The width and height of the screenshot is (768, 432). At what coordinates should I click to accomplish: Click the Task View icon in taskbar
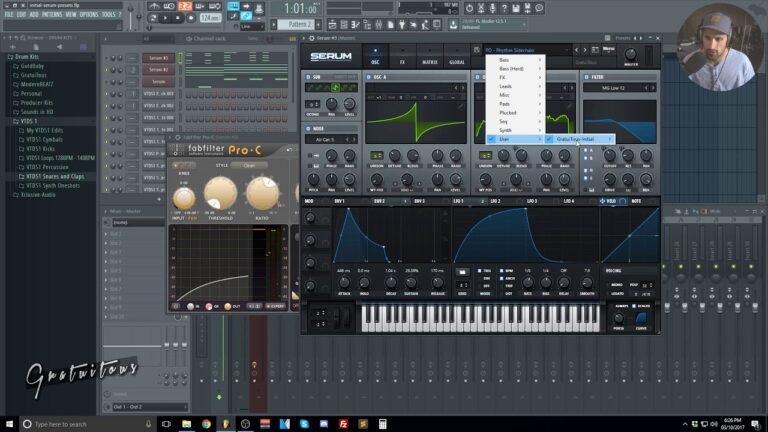(x=166, y=424)
